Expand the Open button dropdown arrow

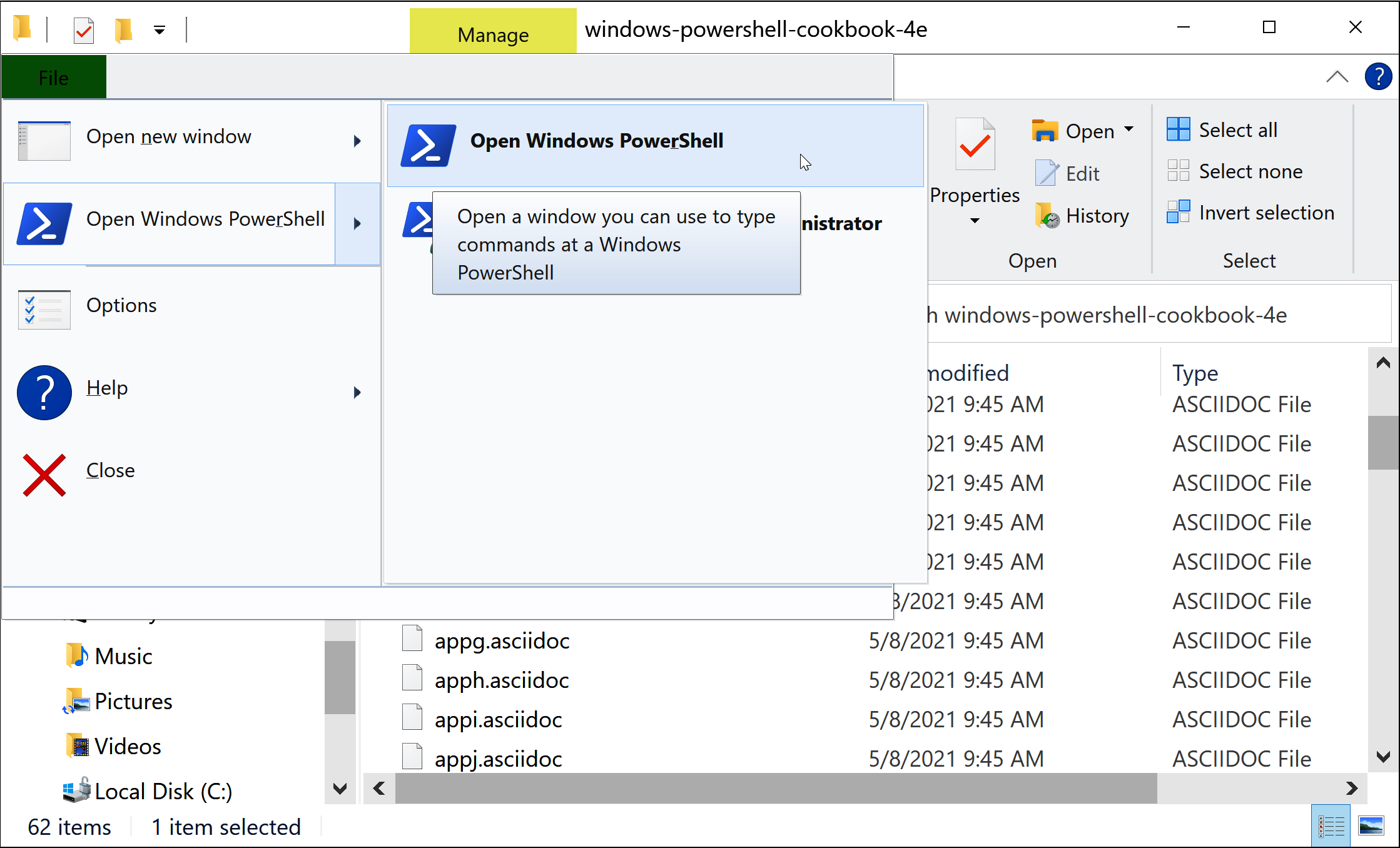point(1129,129)
